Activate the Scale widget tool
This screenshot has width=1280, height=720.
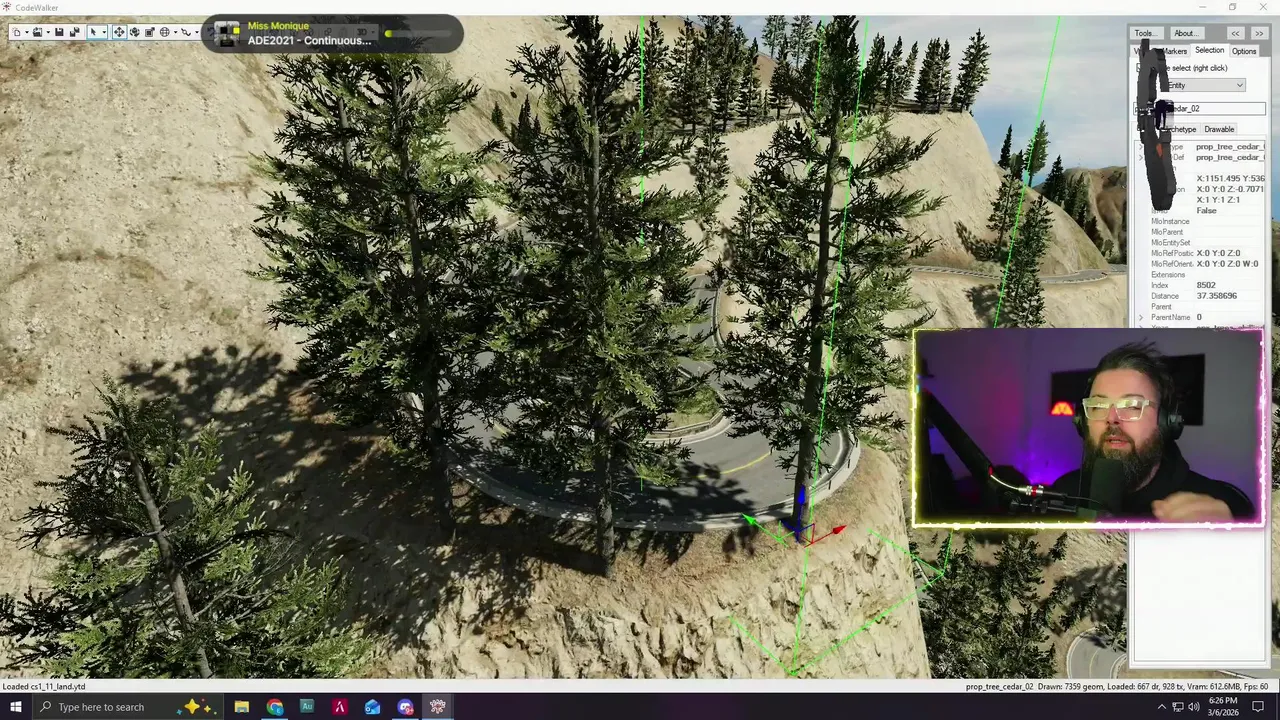click(x=149, y=32)
